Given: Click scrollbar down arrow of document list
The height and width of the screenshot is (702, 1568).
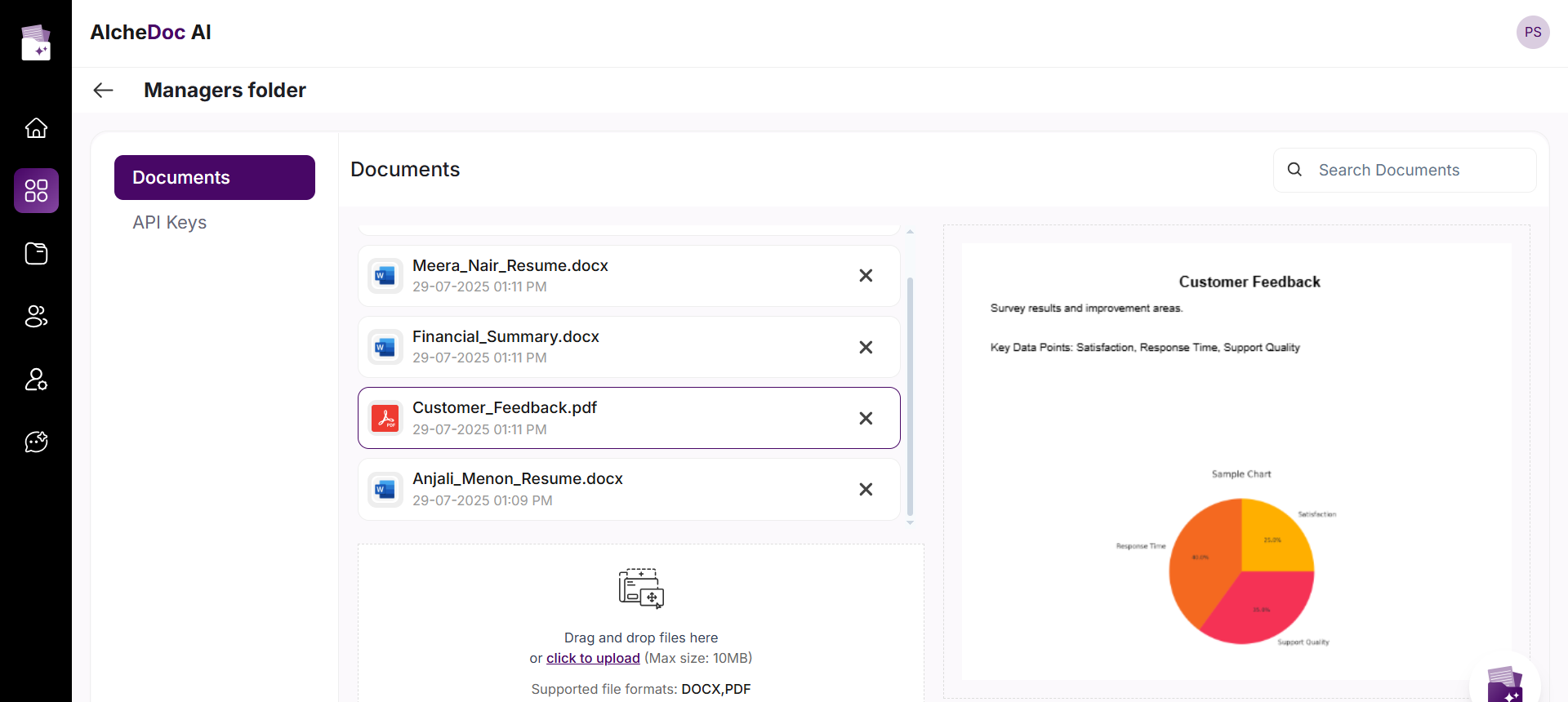Looking at the screenshot, I should [x=910, y=522].
